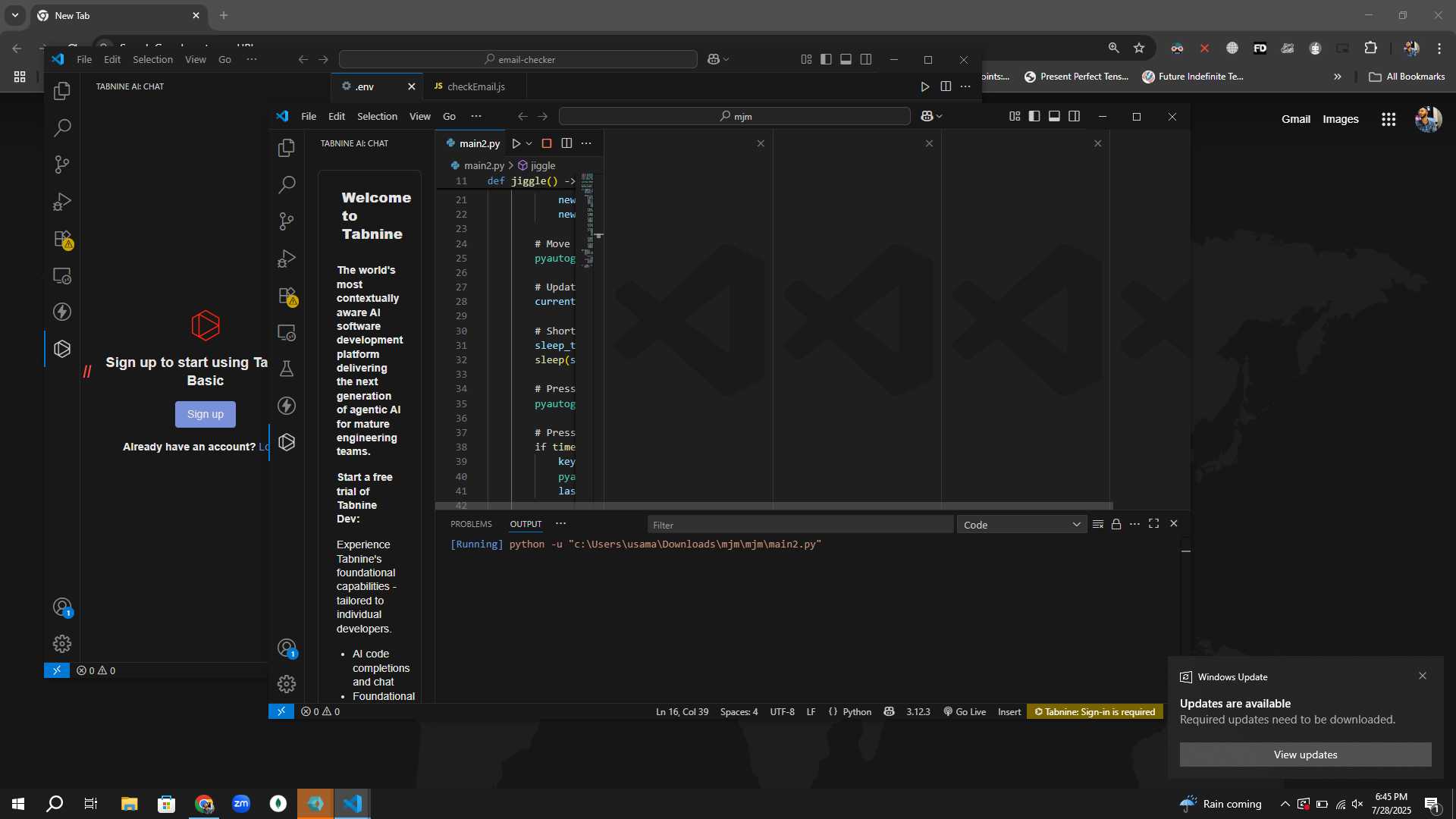Image resolution: width=1456 pixels, height=819 pixels.
Task: Clear output panel
Action: pos(1097,524)
